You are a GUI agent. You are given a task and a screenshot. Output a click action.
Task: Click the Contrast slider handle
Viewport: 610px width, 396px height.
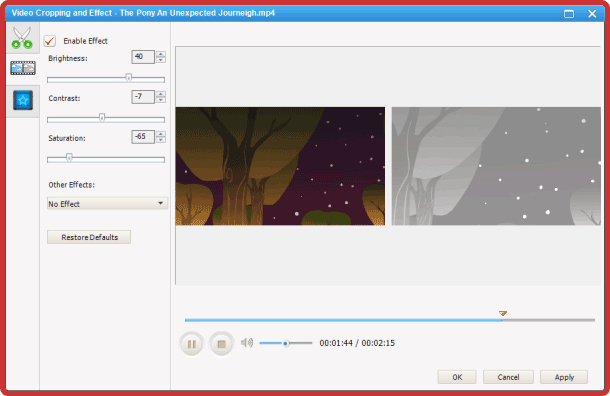102,117
